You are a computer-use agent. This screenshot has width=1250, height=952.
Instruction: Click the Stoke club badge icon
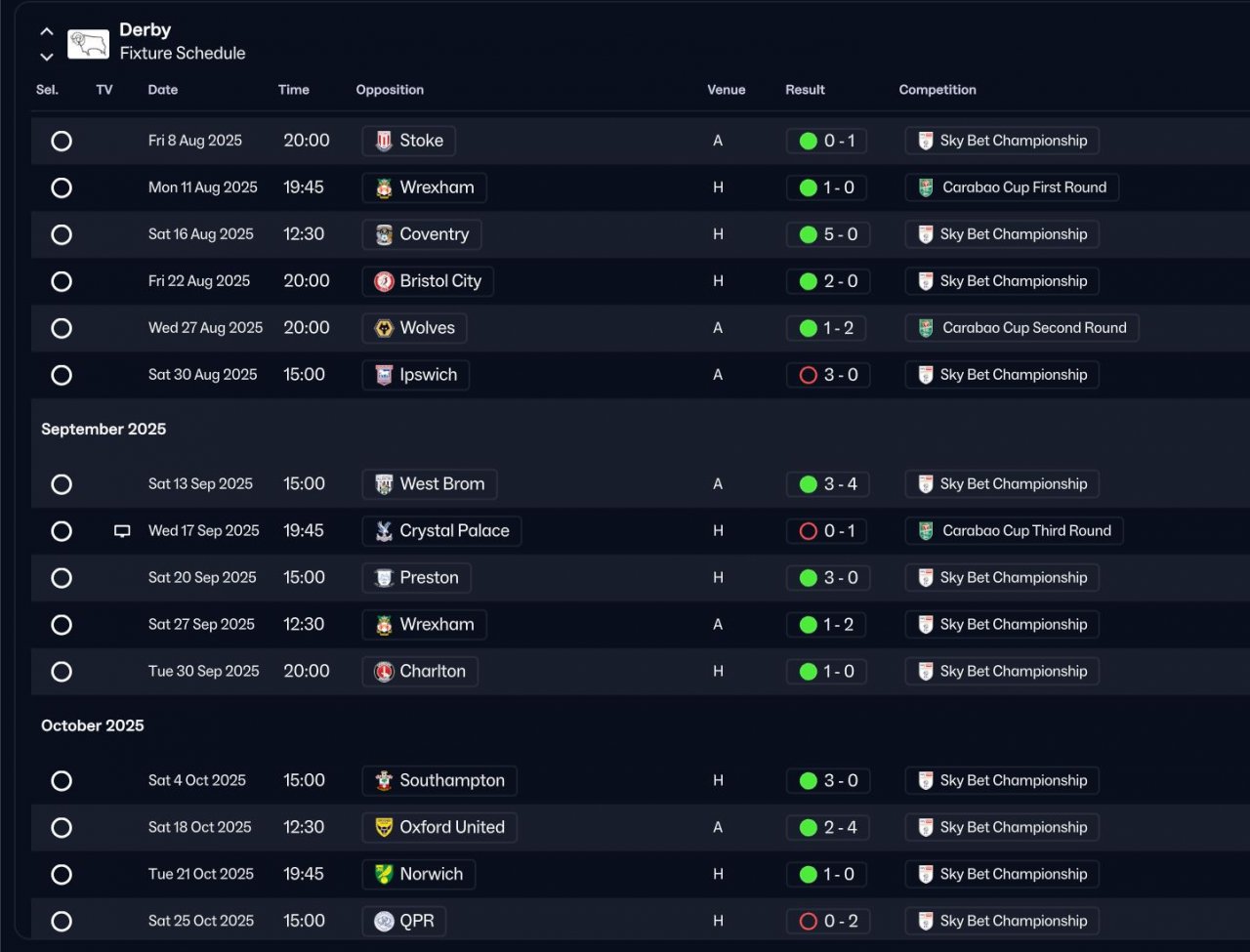pyautogui.click(x=384, y=141)
